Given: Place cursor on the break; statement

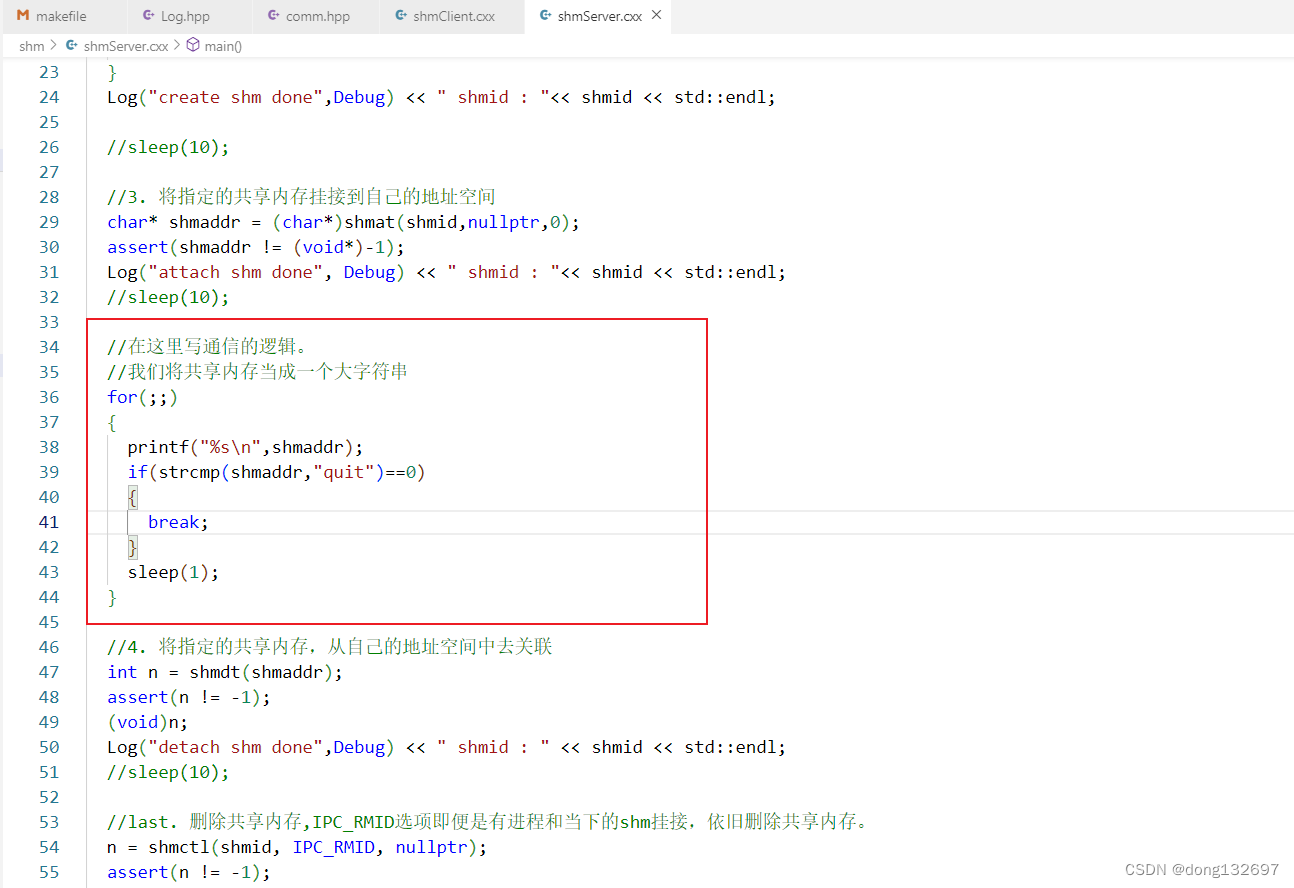Looking at the screenshot, I should tap(178, 522).
